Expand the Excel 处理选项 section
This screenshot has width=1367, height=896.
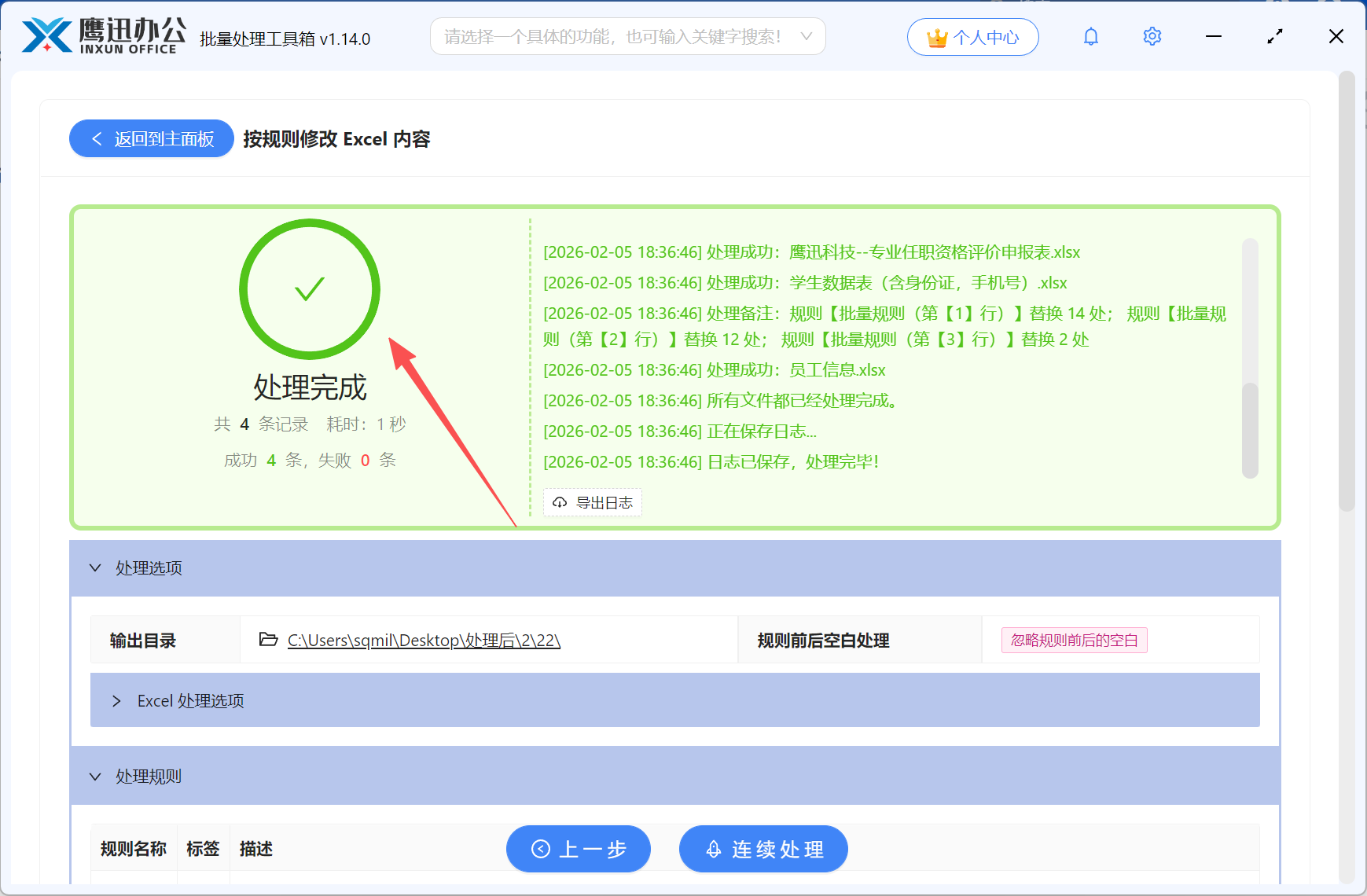pyautogui.click(x=117, y=700)
